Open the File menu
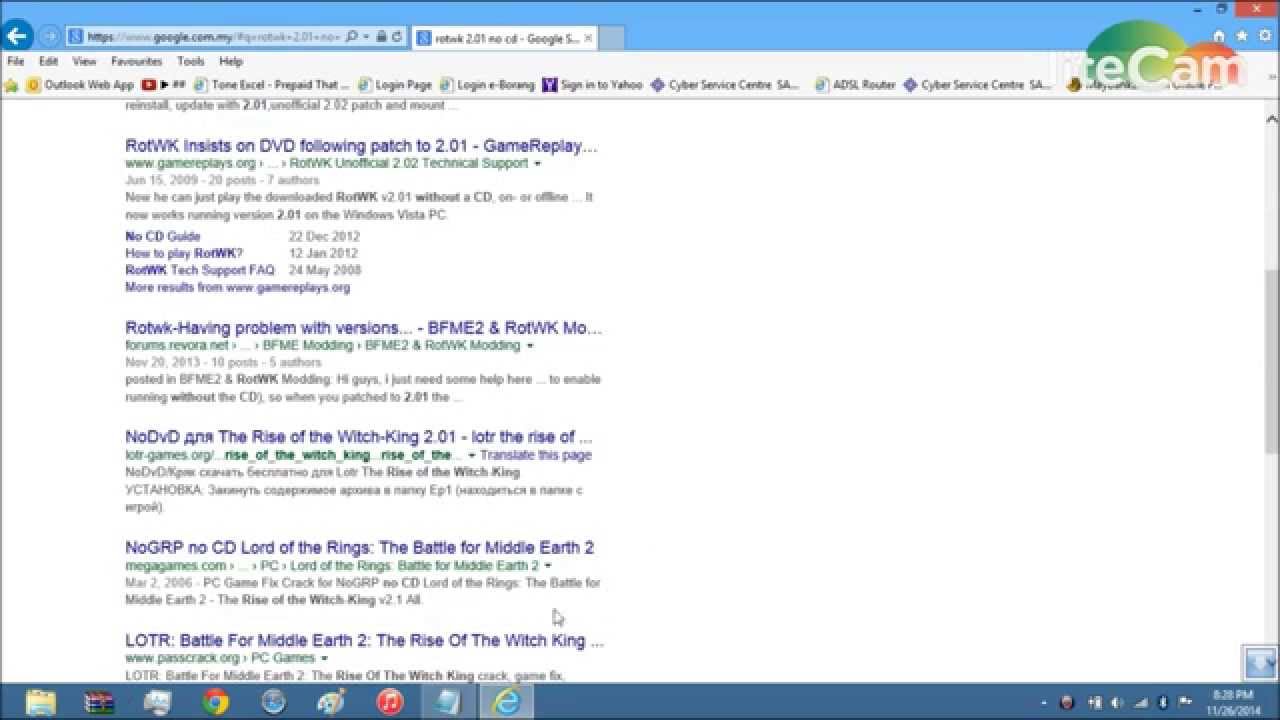 tap(15, 61)
